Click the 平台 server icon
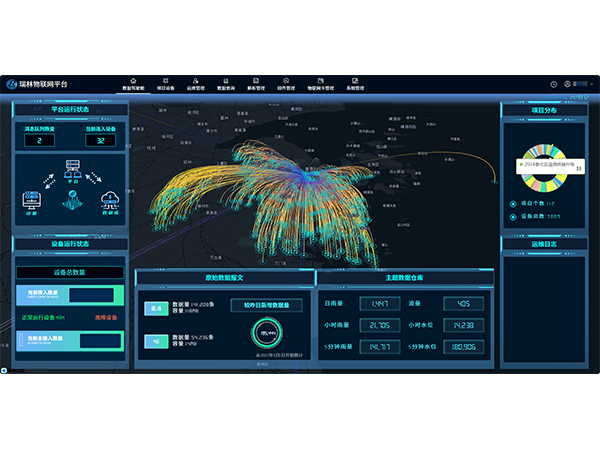Screen dimensions: 600x450 (x=72, y=167)
